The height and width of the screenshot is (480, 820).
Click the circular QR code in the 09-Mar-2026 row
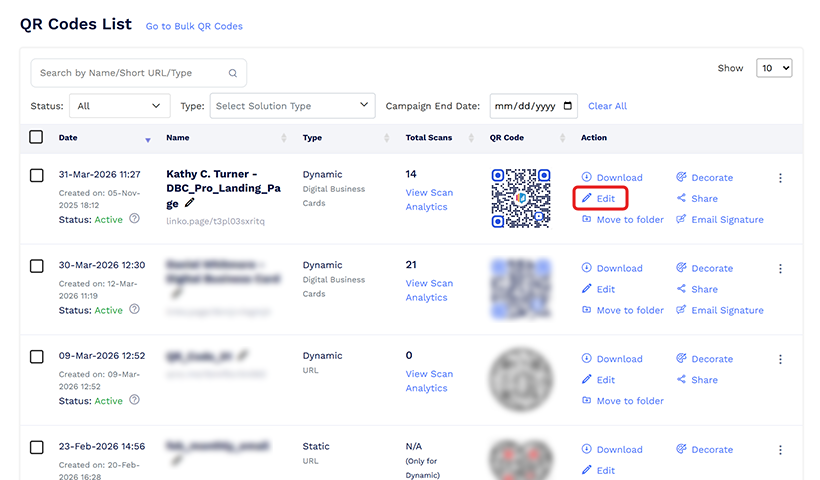pyautogui.click(x=520, y=380)
